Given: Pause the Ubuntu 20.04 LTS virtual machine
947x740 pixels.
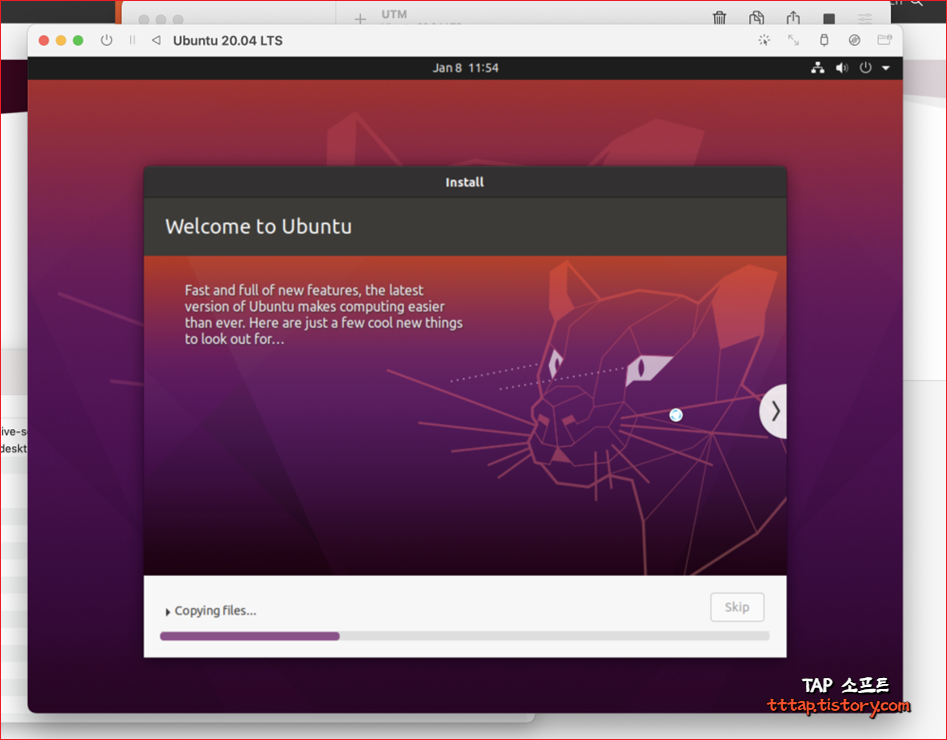Looking at the screenshot, I should pos(132,40).
